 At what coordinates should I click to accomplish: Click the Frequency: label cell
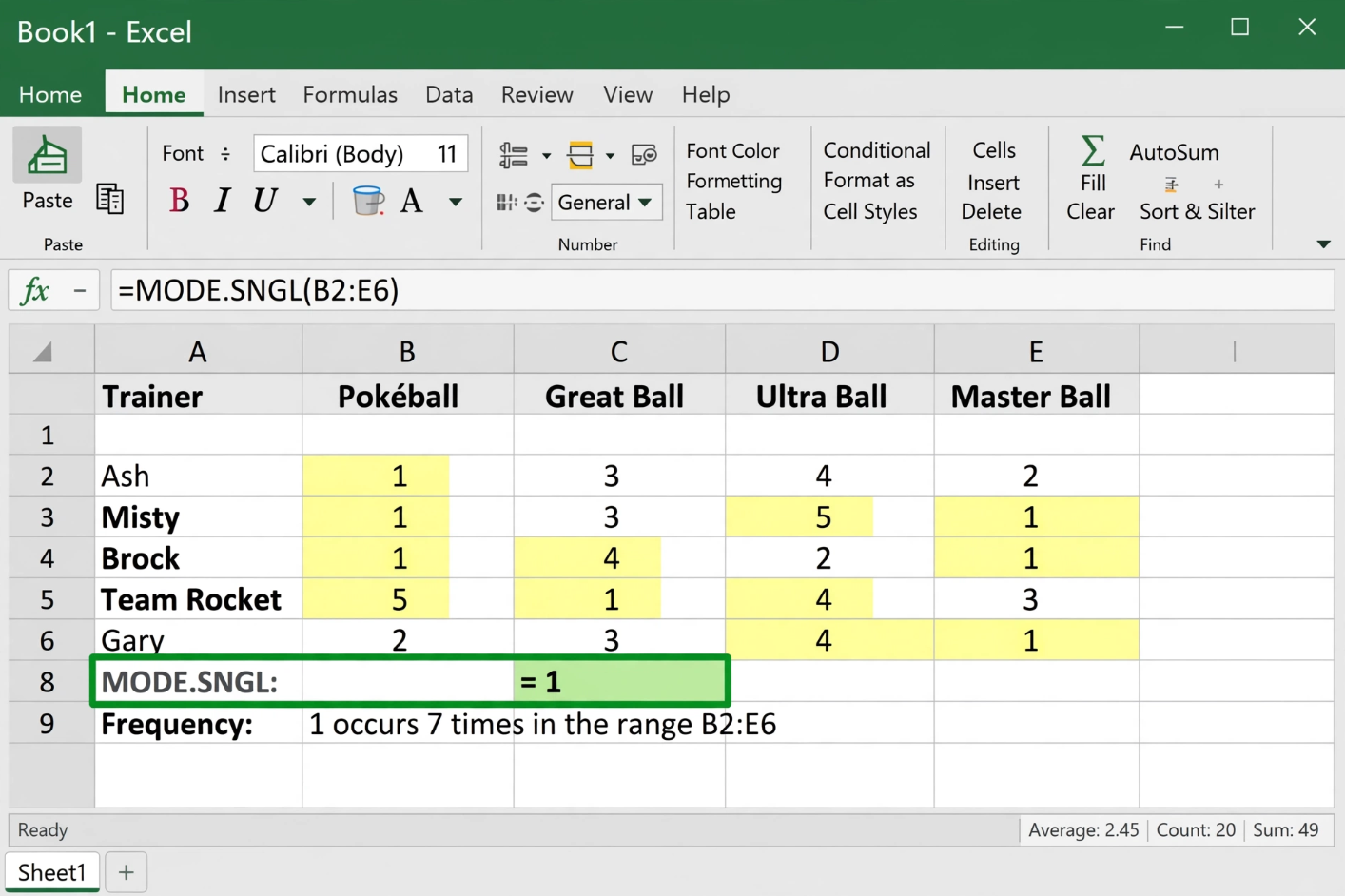tap(198, 724)
